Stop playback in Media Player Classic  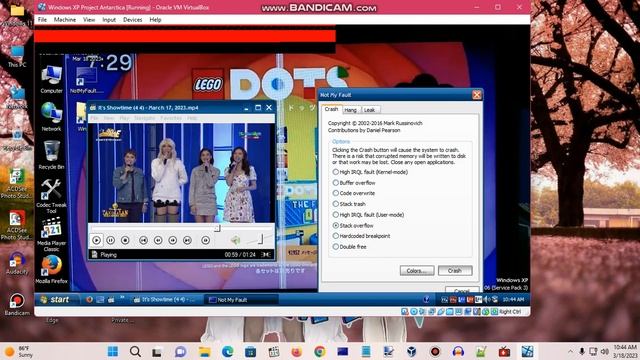125,240
